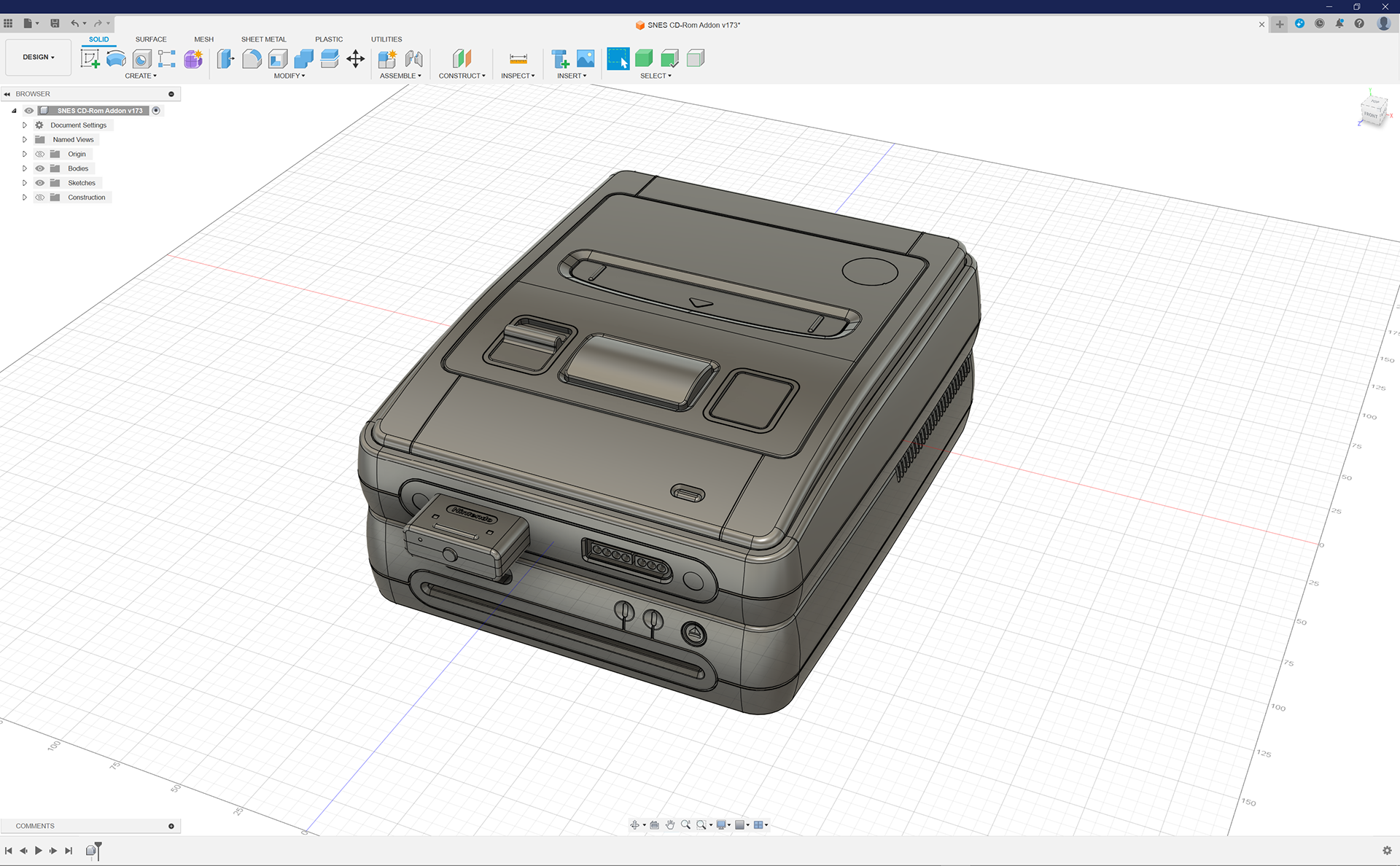Open the SELECT menu label
The image size is (1400, 866).
coord(656,76)
